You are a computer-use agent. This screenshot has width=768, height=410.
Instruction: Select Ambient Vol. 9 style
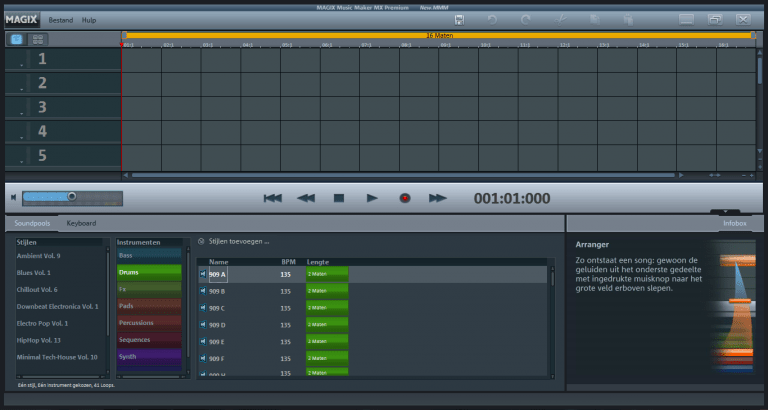(x=39, y=256)
